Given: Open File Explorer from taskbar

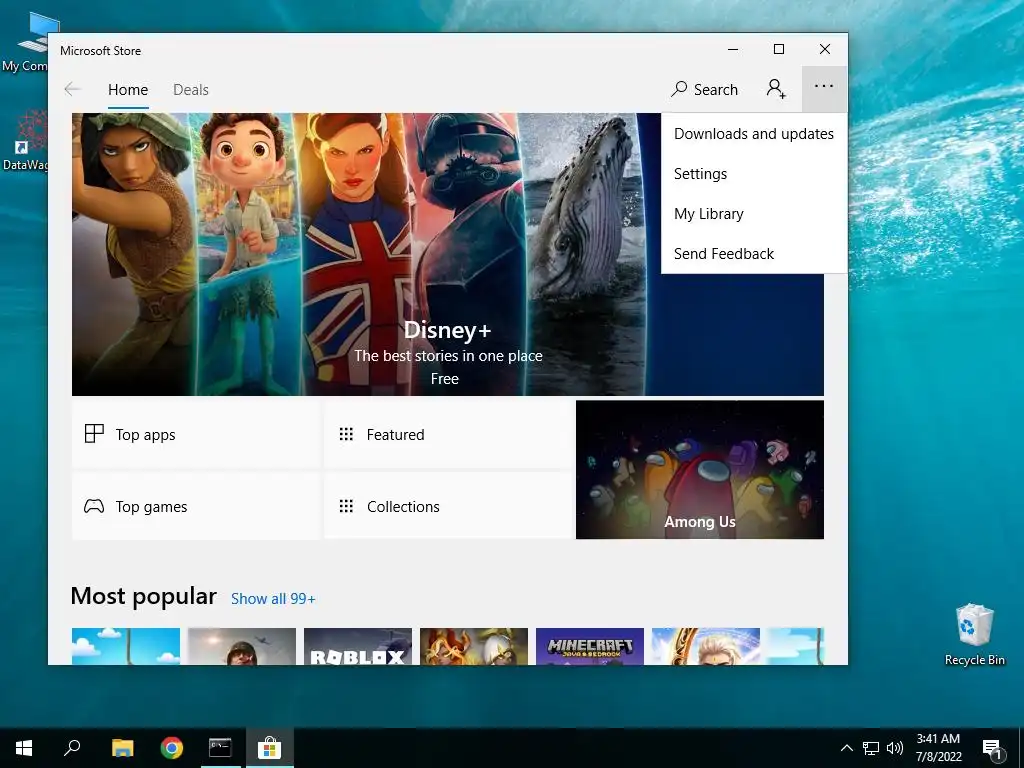Looking at the screenshot, I should [122, 748].
